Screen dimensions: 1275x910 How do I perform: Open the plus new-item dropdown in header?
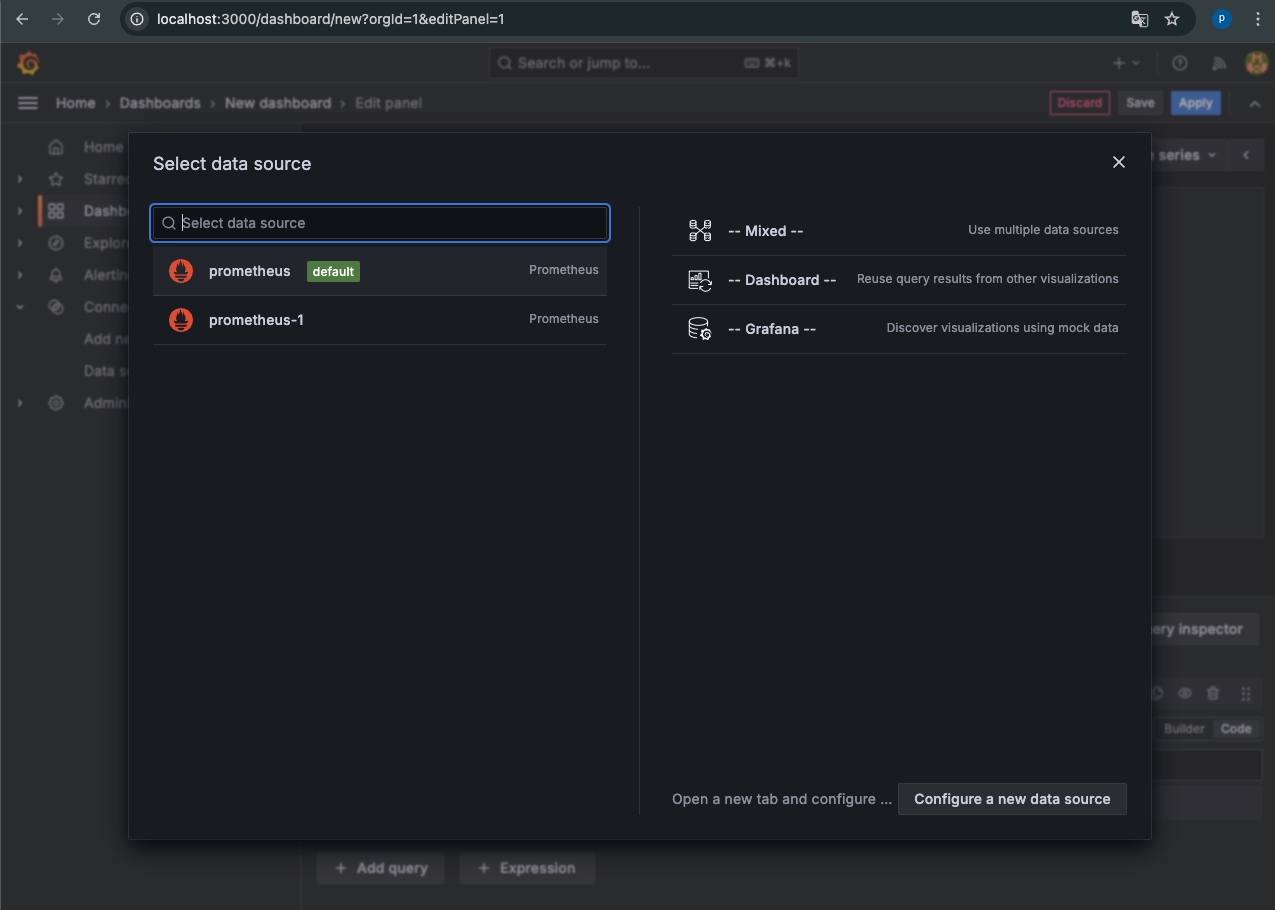(1126, 63)
